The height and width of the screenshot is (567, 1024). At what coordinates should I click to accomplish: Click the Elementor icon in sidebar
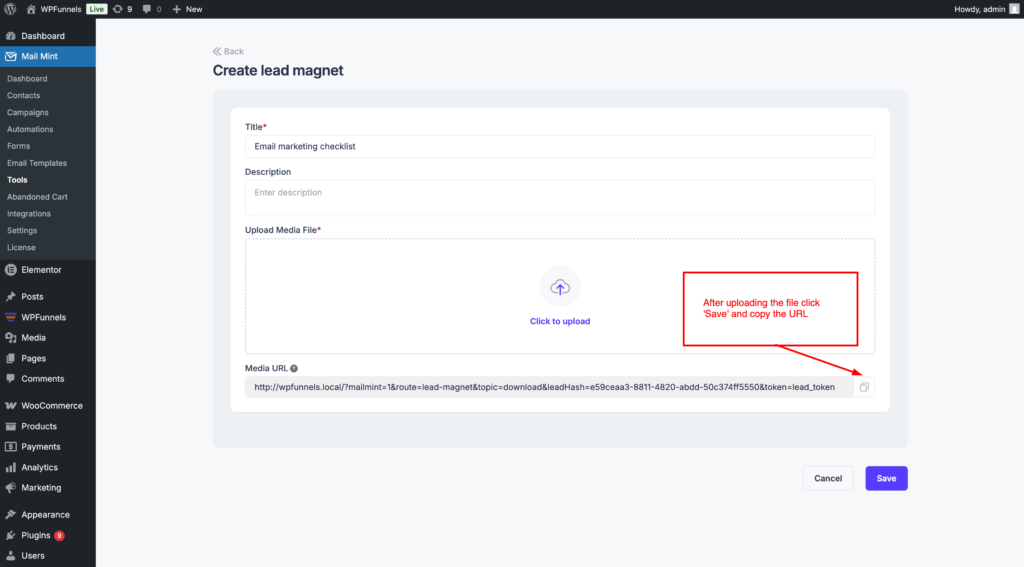(10, 270)
